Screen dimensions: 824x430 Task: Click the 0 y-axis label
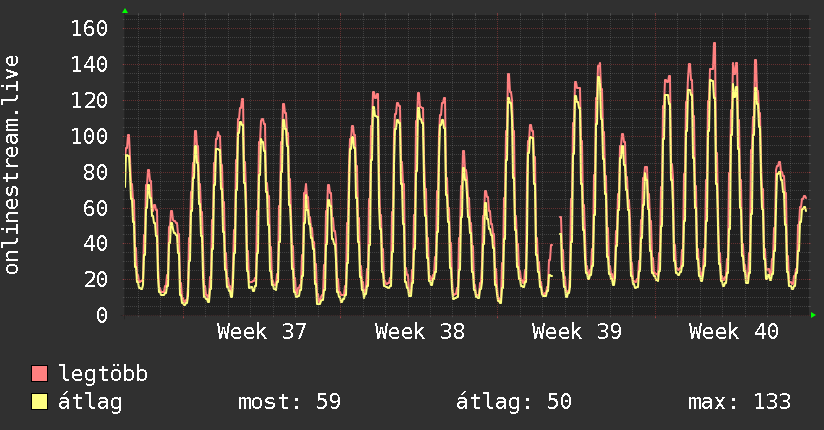click(102, 315)
